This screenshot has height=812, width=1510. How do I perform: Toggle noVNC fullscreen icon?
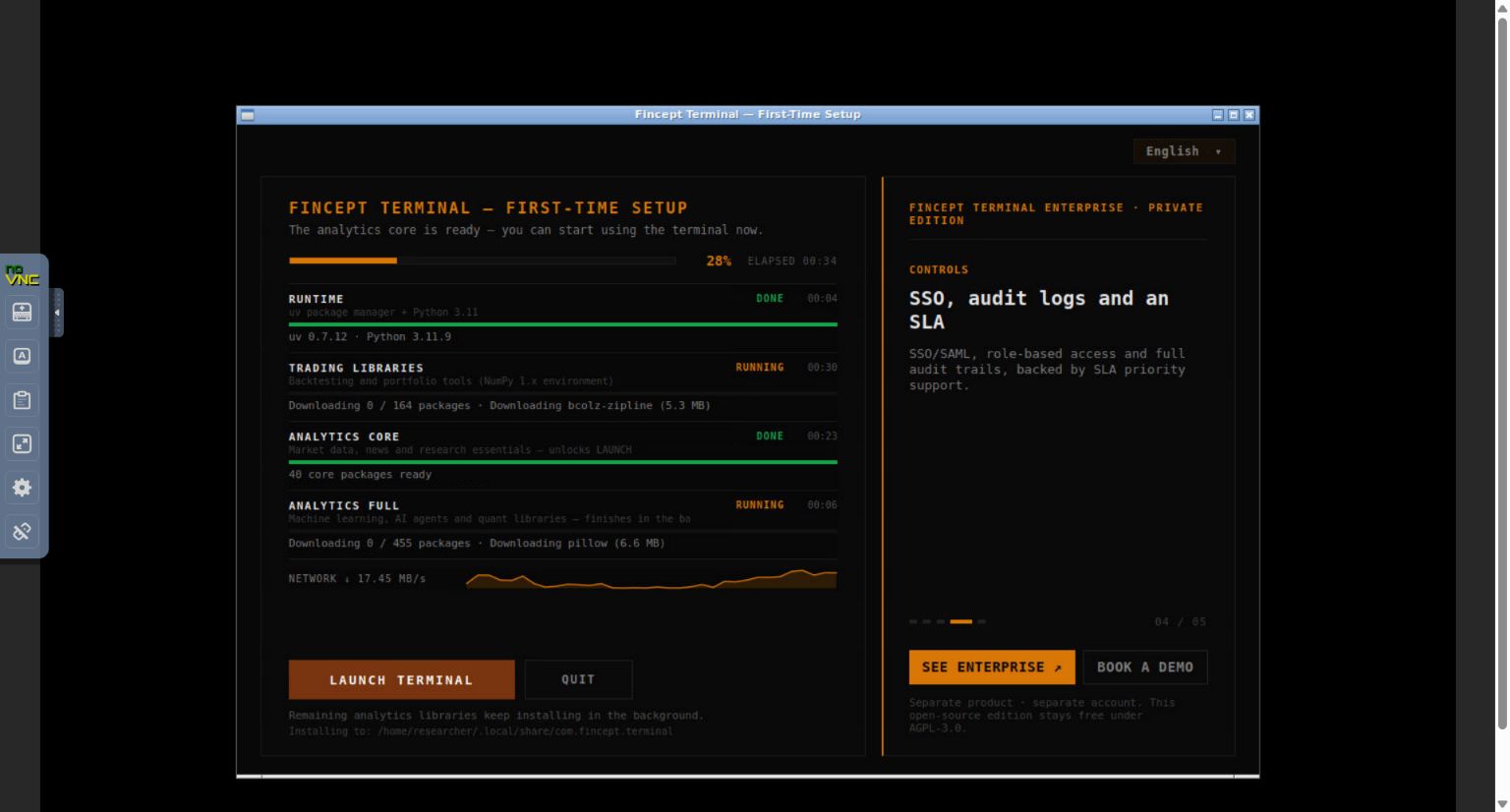pos(22,443)
